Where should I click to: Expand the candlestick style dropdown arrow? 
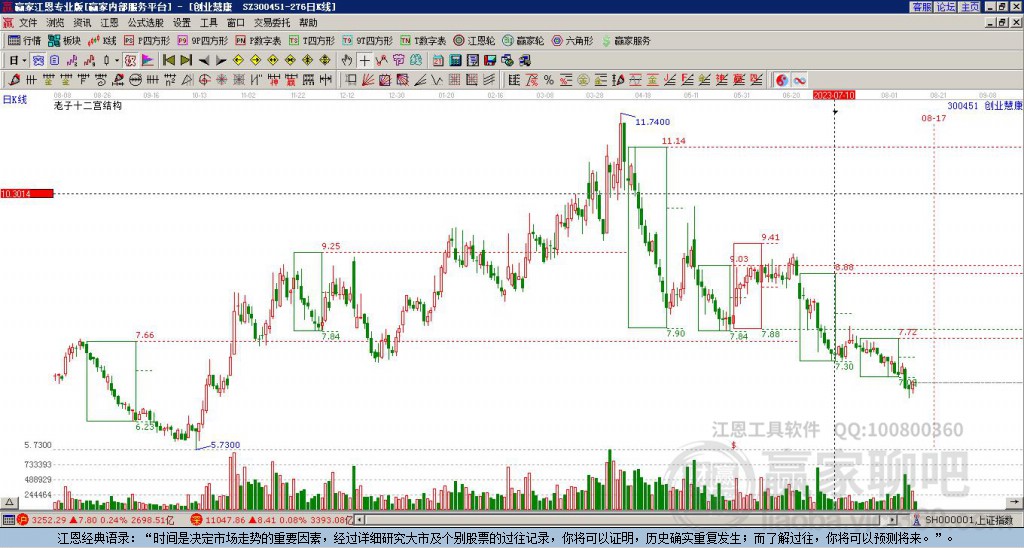click(x=117, y=61)
